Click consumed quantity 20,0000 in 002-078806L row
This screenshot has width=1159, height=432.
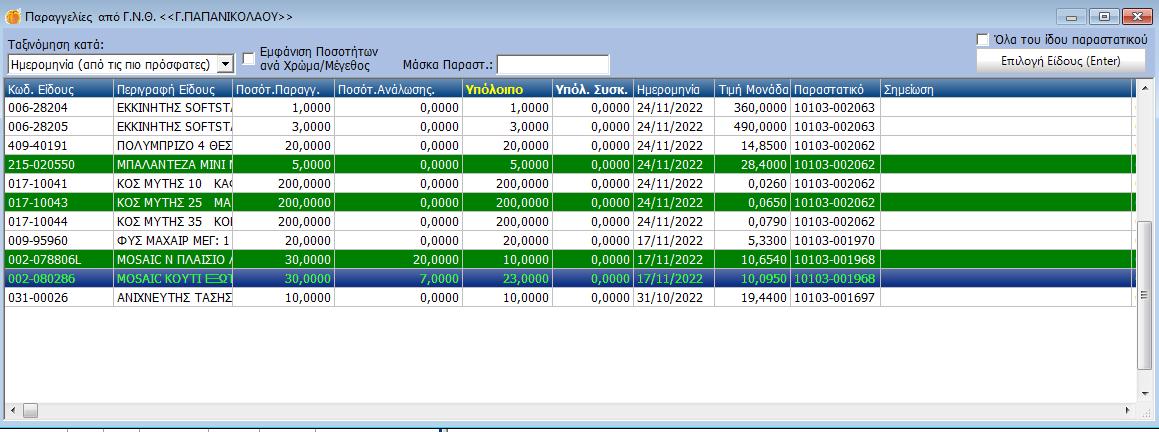[435, 260]
